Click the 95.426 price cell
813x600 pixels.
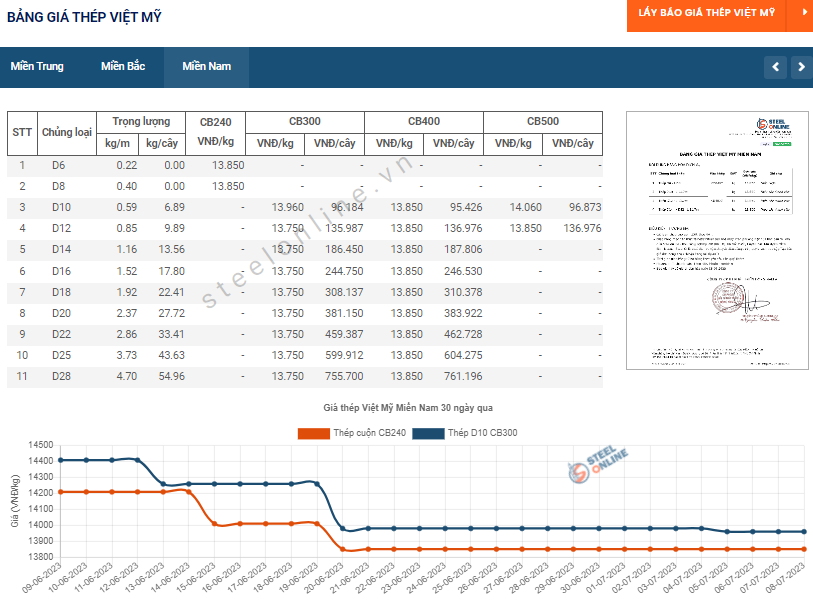pyautogui.click(x=466, y=207)
